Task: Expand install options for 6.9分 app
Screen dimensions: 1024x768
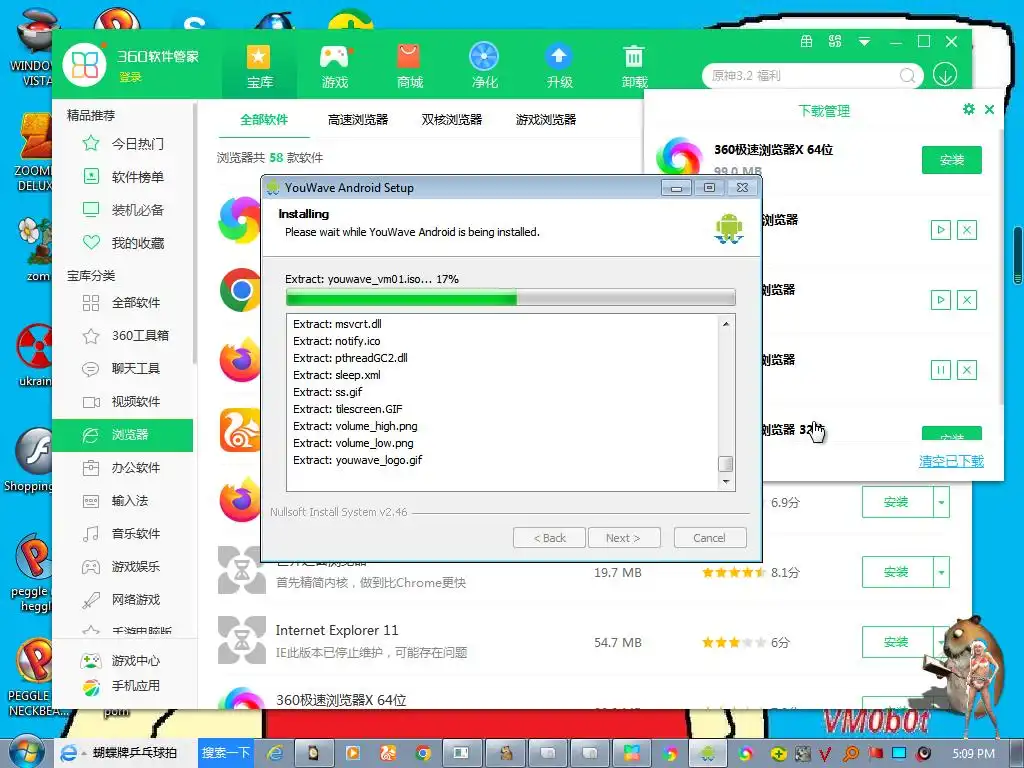Action: (x=941, y=502)
